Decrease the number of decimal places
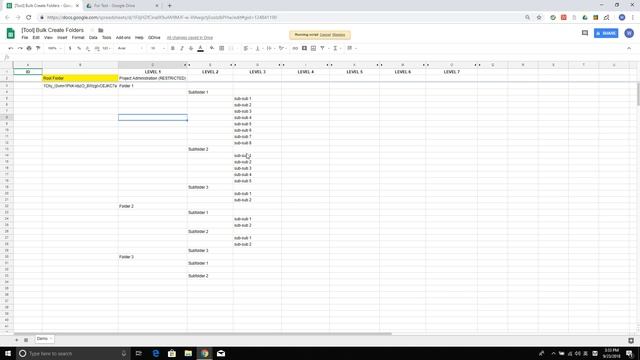This screenshot has height=360, width=640. pyautogui.click(x=88, y=48)
